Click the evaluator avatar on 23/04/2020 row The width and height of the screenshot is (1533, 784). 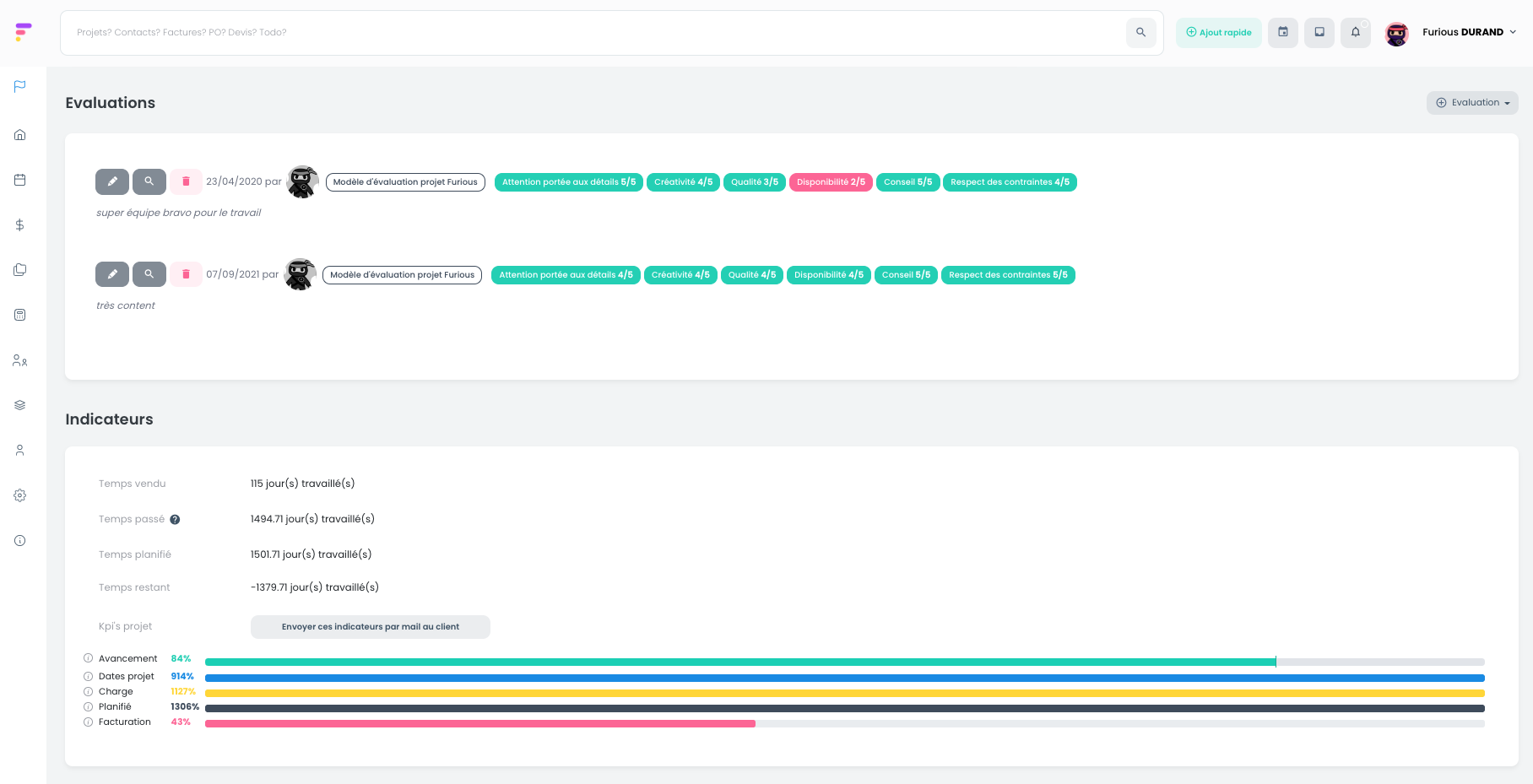tap(303, 181)
